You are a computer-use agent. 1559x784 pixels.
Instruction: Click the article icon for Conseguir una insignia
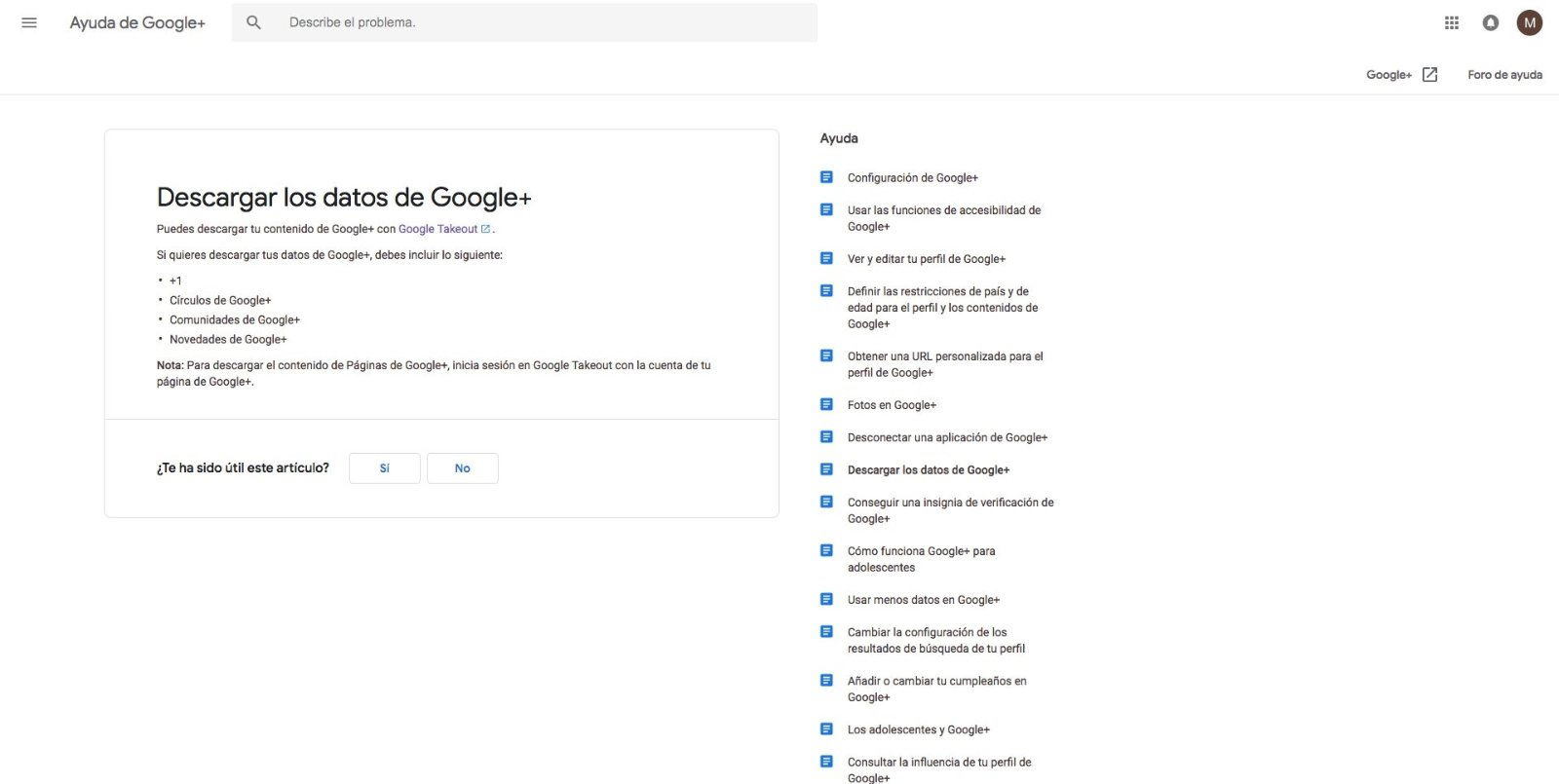pyautogui.click(x=826, y=502)
